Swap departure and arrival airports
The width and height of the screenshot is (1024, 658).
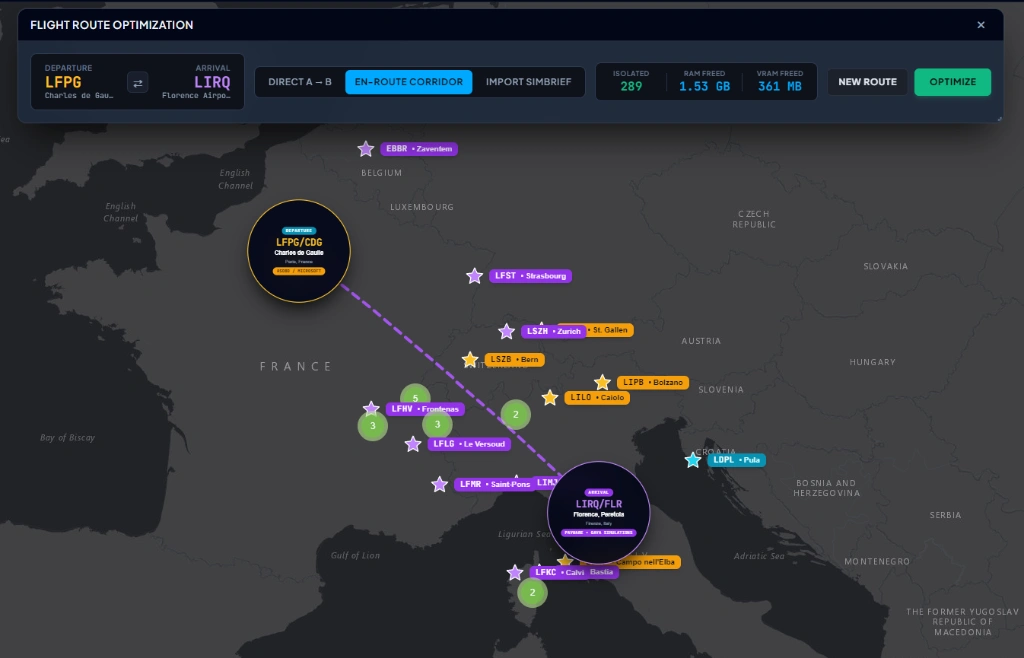click(x=138, y=83)
